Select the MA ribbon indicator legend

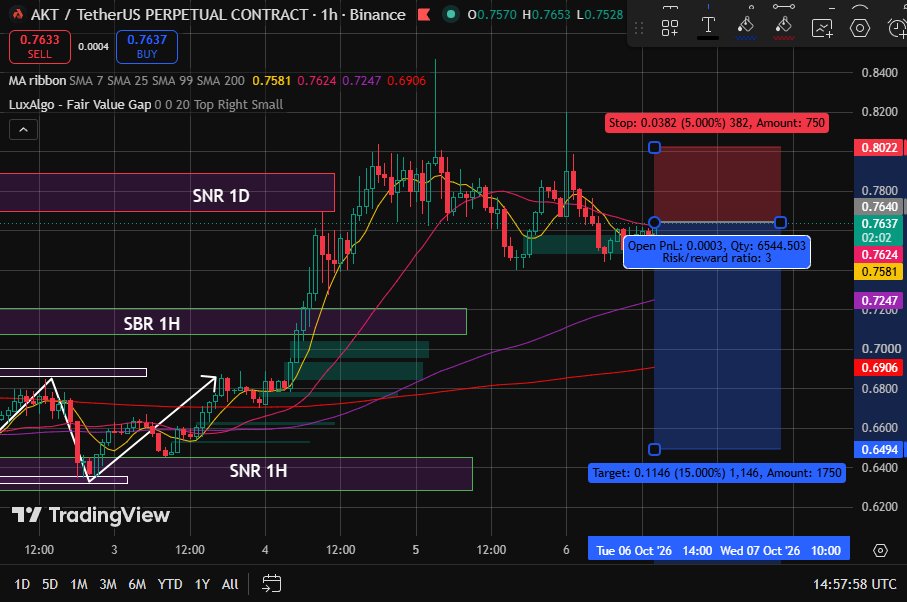click(x=38, y=80)
